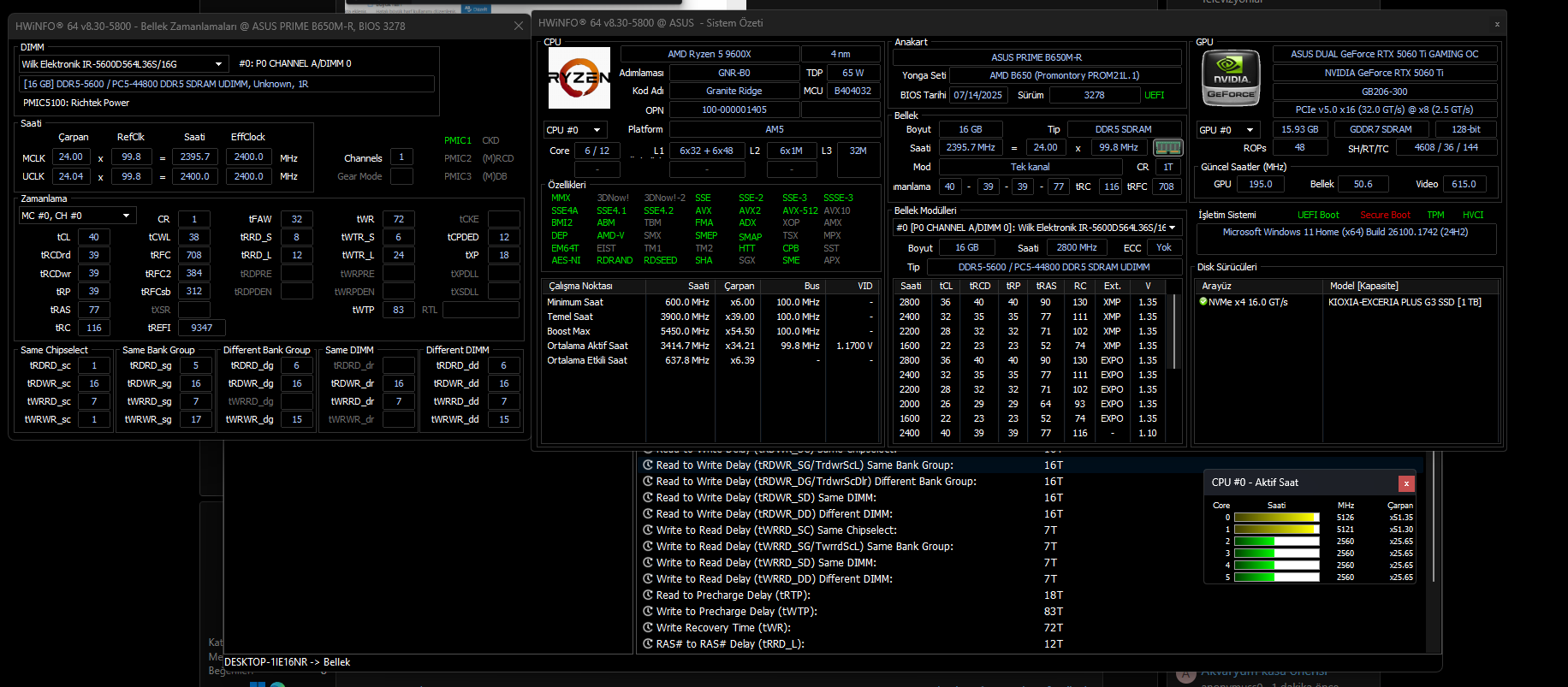The width and height of the screenshot is (1568, 687).
Task: Expand the Bellek Modülleri module dropdown
Action: point(1037,228)
